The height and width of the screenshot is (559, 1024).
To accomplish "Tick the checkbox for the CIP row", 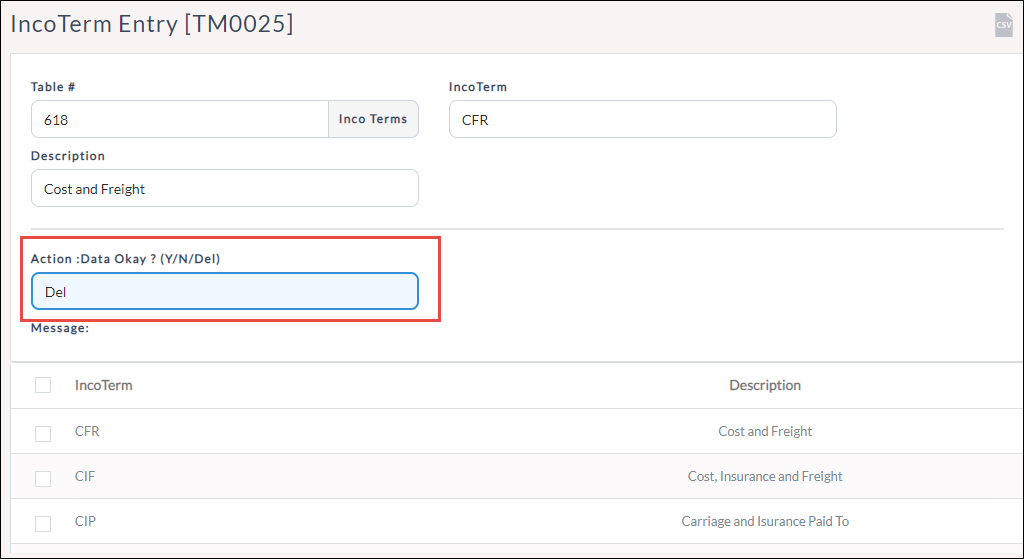I will click(43, 523).
